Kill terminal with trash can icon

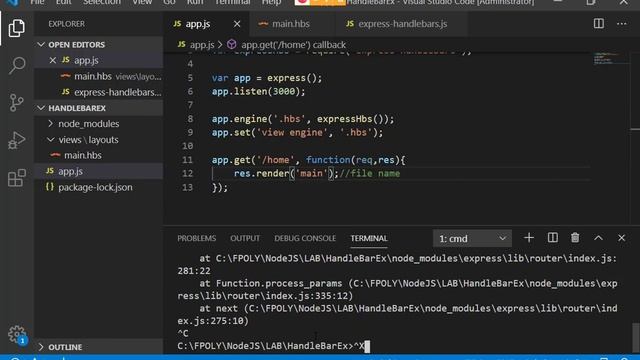pos(575,238)
